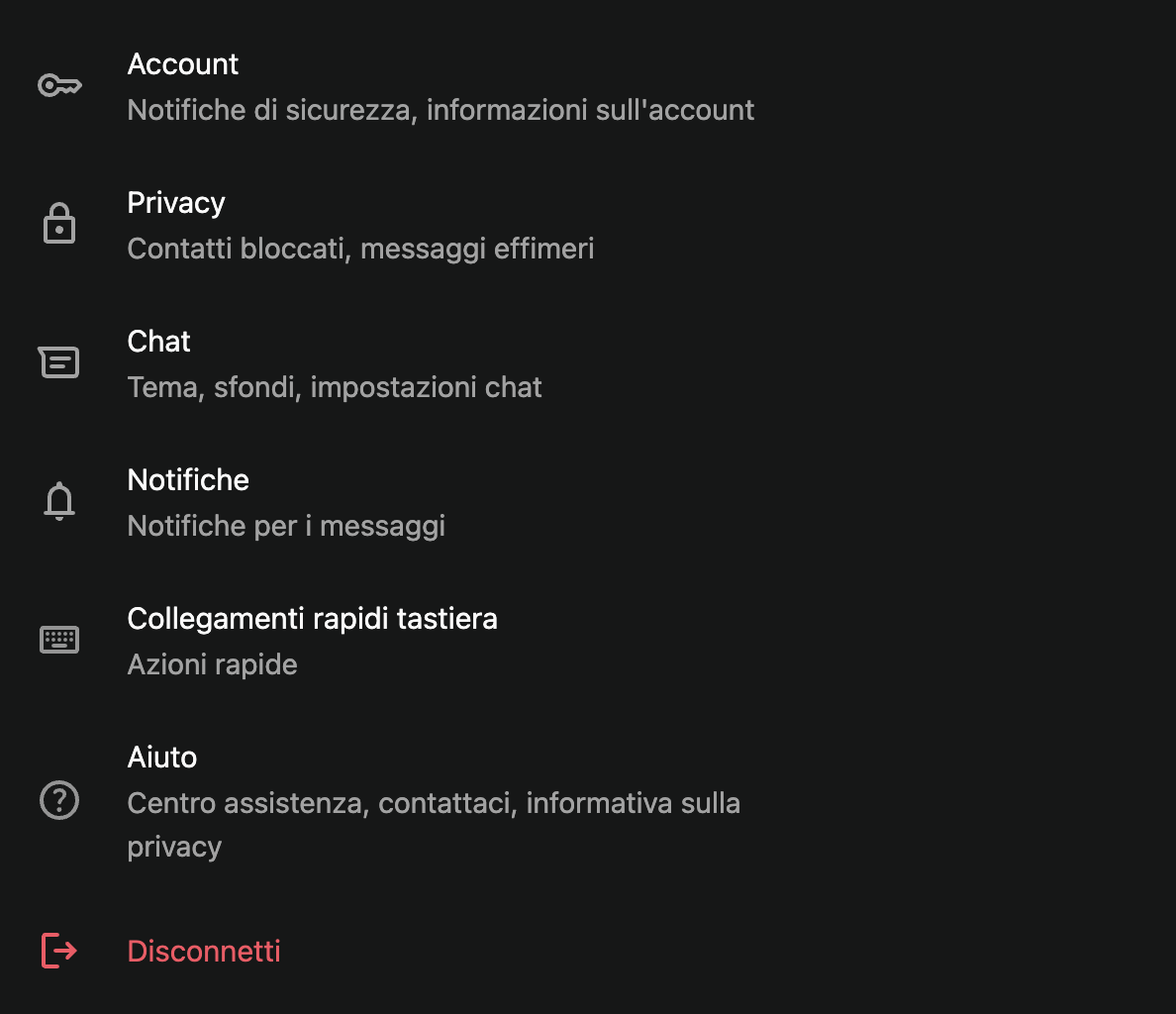Click the Azioni rapide description text
This screenshot has width=1176, height=1014.
click(x=212, y=664)
